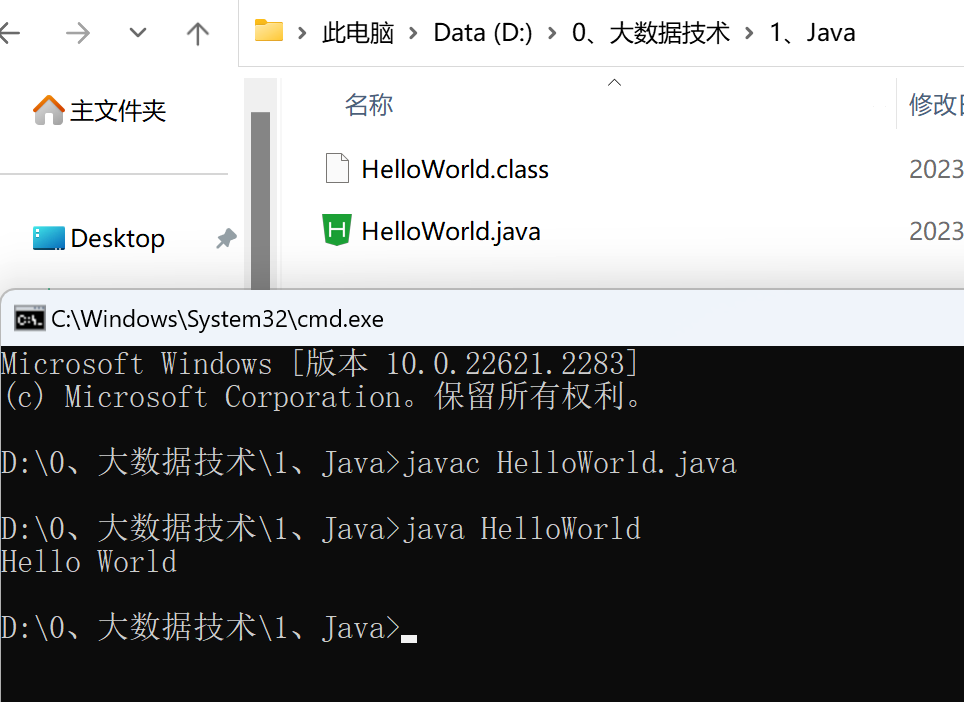
Task: Select the 1、Java breadcrumb segment
Action: (812, 33)
